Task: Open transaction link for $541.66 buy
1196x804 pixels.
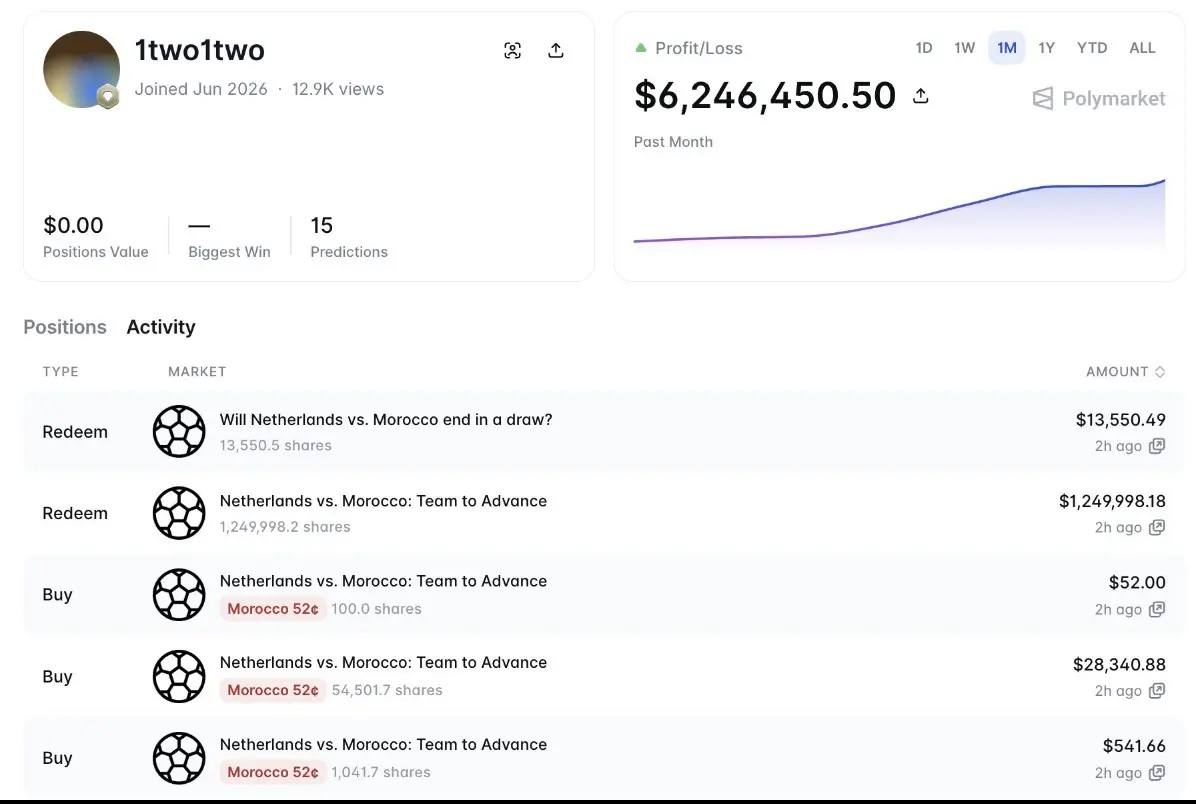Action: (x=1157, y=773)
